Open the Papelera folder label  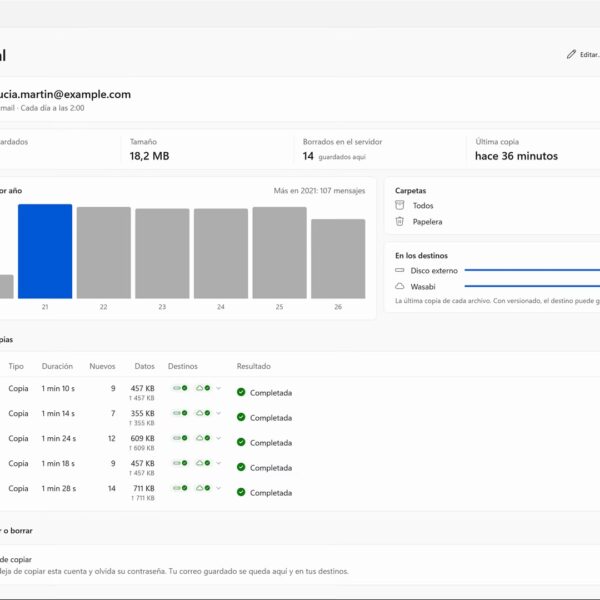pos(427,222)
